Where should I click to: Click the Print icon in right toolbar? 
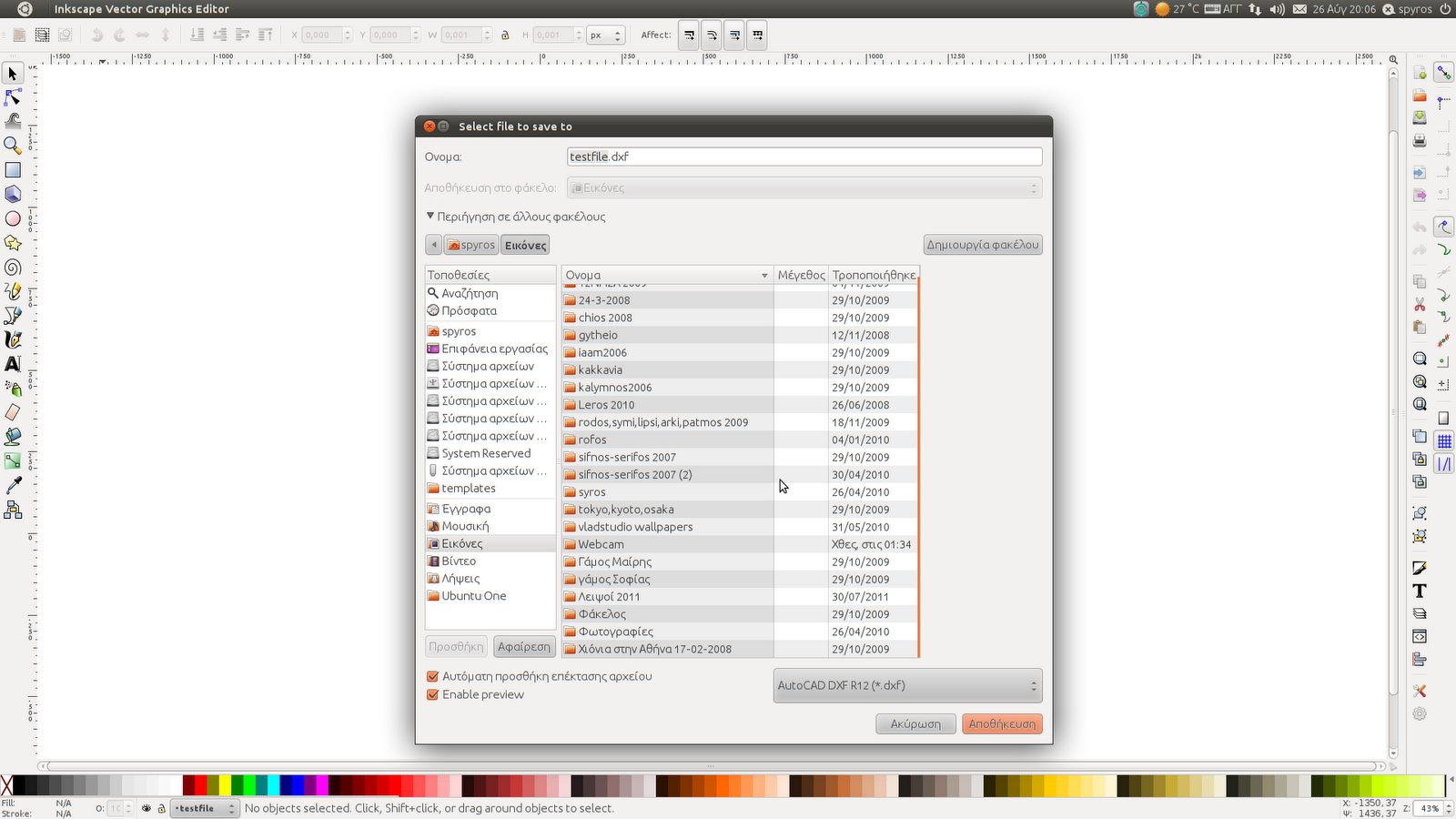(x=1420, y=140)
